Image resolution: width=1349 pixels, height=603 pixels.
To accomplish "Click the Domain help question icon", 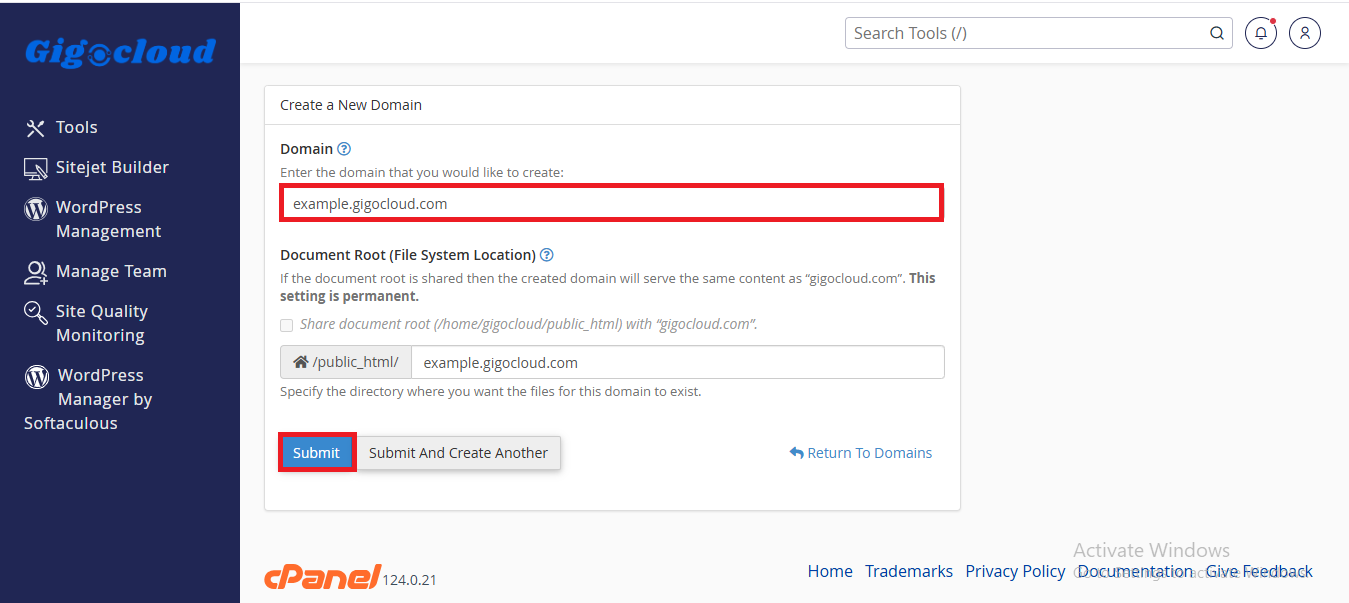I will click(x=344, y=149).
